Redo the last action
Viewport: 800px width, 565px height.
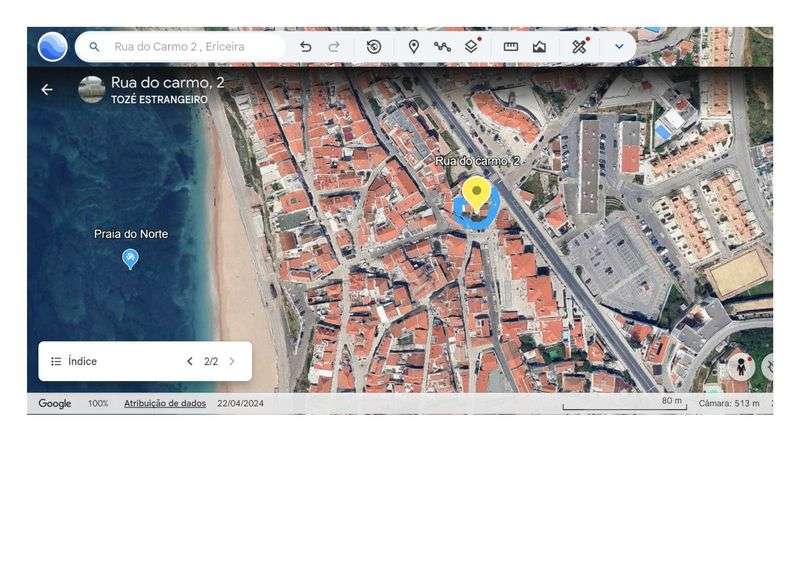tap(334, 47)
